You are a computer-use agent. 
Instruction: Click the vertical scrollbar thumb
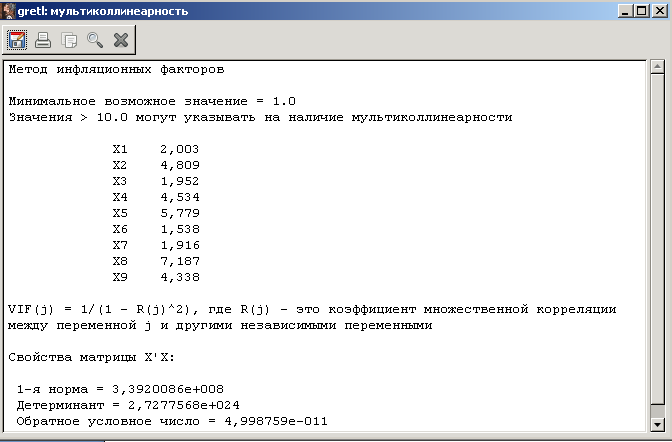point(657,239)
